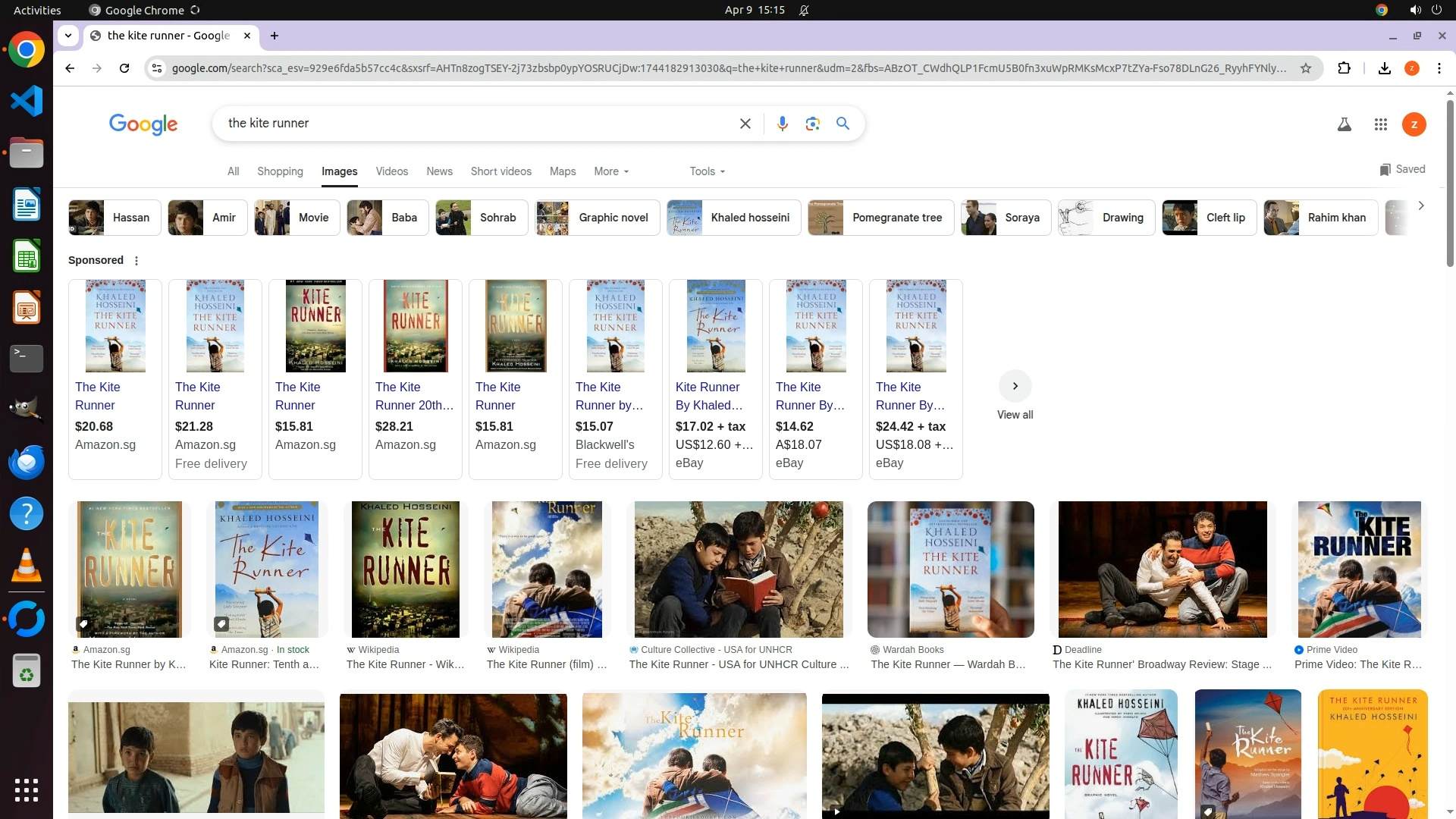Clear the search box text
This screenshot has width=1456, height=819.
(x=745, y=124)
